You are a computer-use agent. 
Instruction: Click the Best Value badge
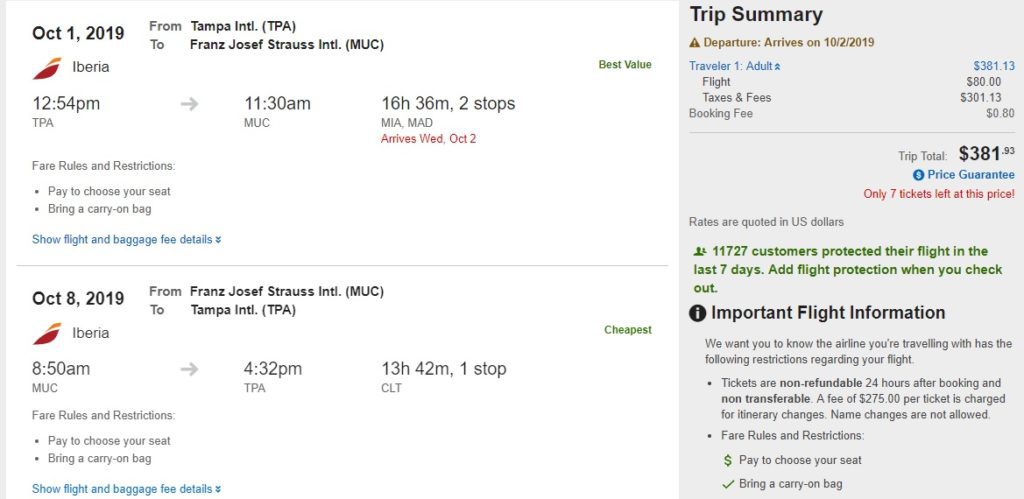tap(625, 65)
